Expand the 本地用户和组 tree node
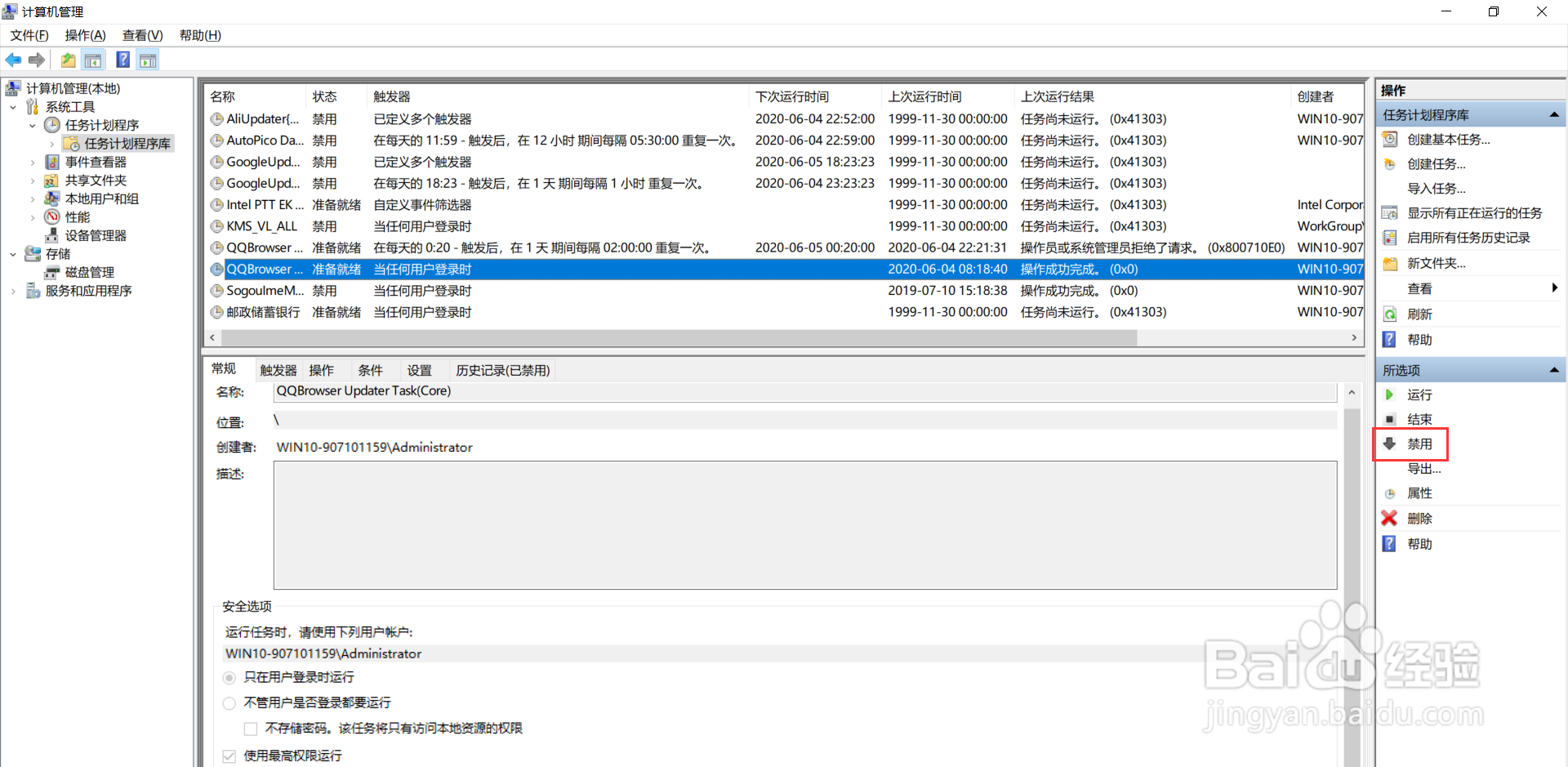This screenshot has width=1568, height=767. (x=33, y=198)
